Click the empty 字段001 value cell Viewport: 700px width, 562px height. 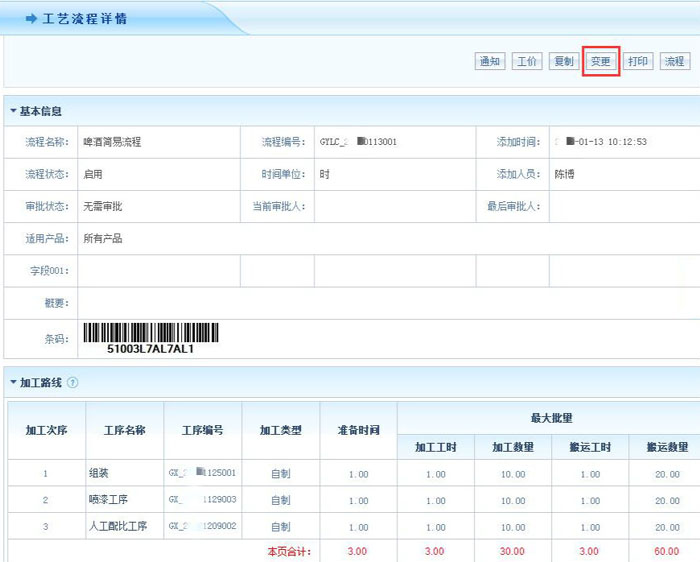(158, 271)
